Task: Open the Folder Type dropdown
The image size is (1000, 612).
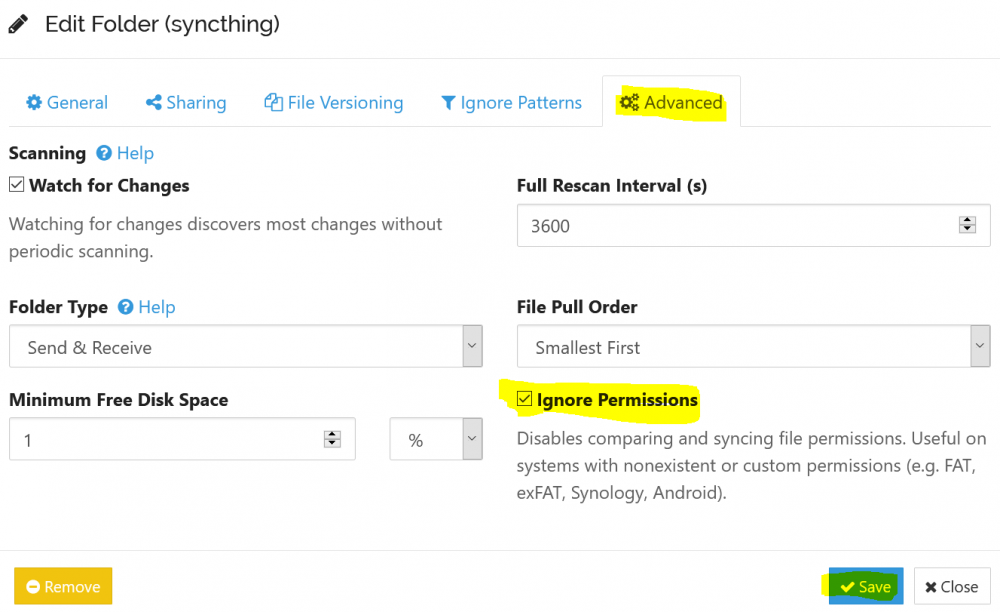Action: pyautogui.click(x=246, y=346)
